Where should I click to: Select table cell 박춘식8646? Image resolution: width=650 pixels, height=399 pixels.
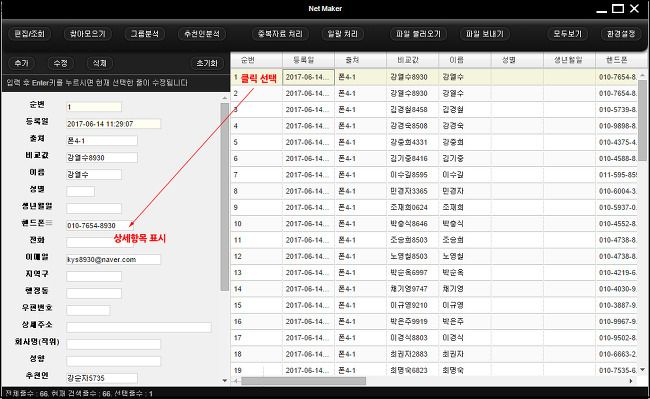click(412, 224)
